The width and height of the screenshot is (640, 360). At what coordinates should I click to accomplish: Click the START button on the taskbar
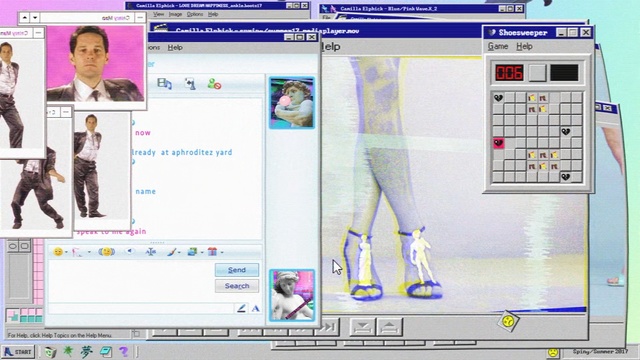[18, 351]
